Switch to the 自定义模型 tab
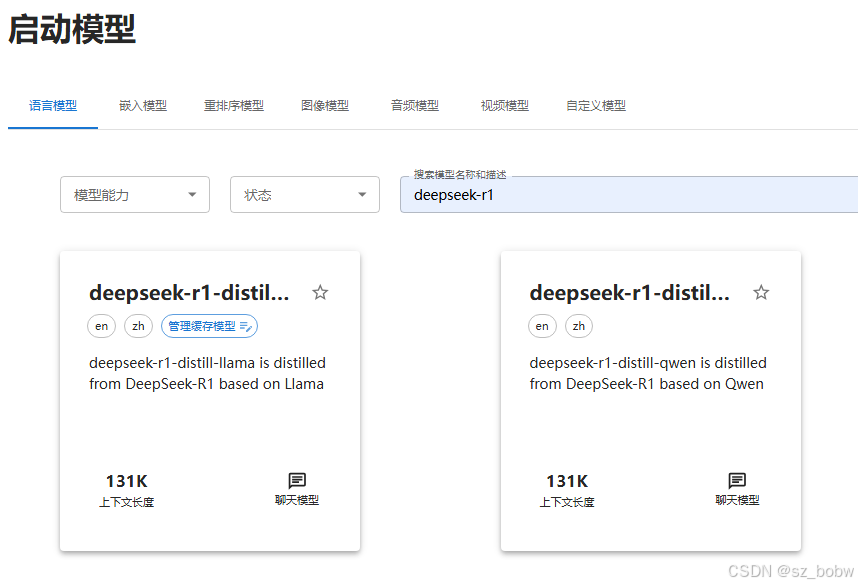 [596, 106]
